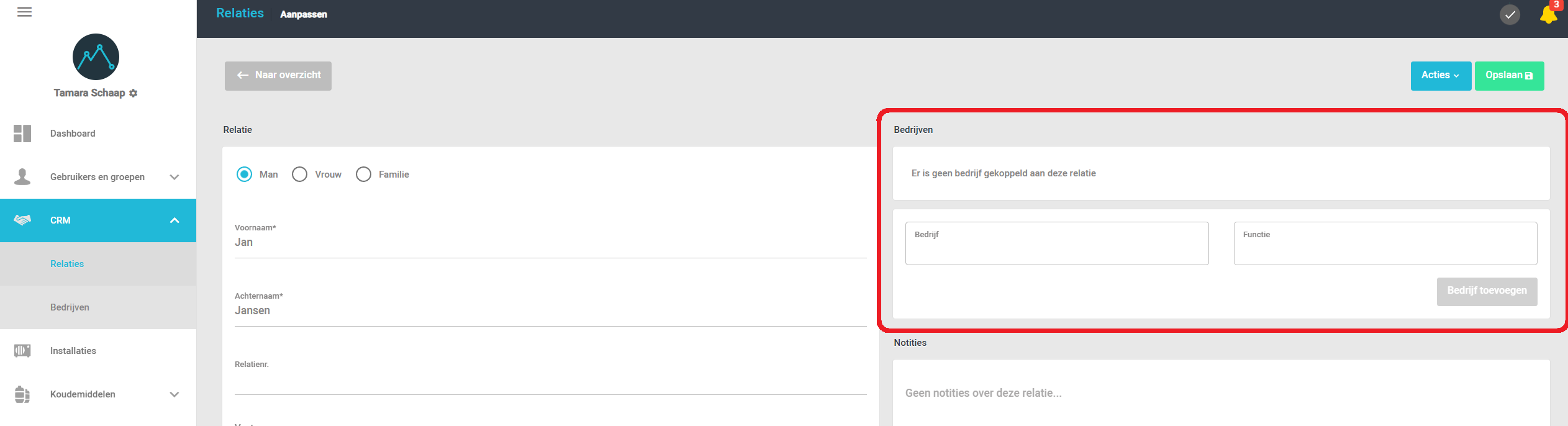Click the Dashboard tiles icon
Viewport: 1568px width, 426px height.
pyautogui.click(x=22, y=134)
